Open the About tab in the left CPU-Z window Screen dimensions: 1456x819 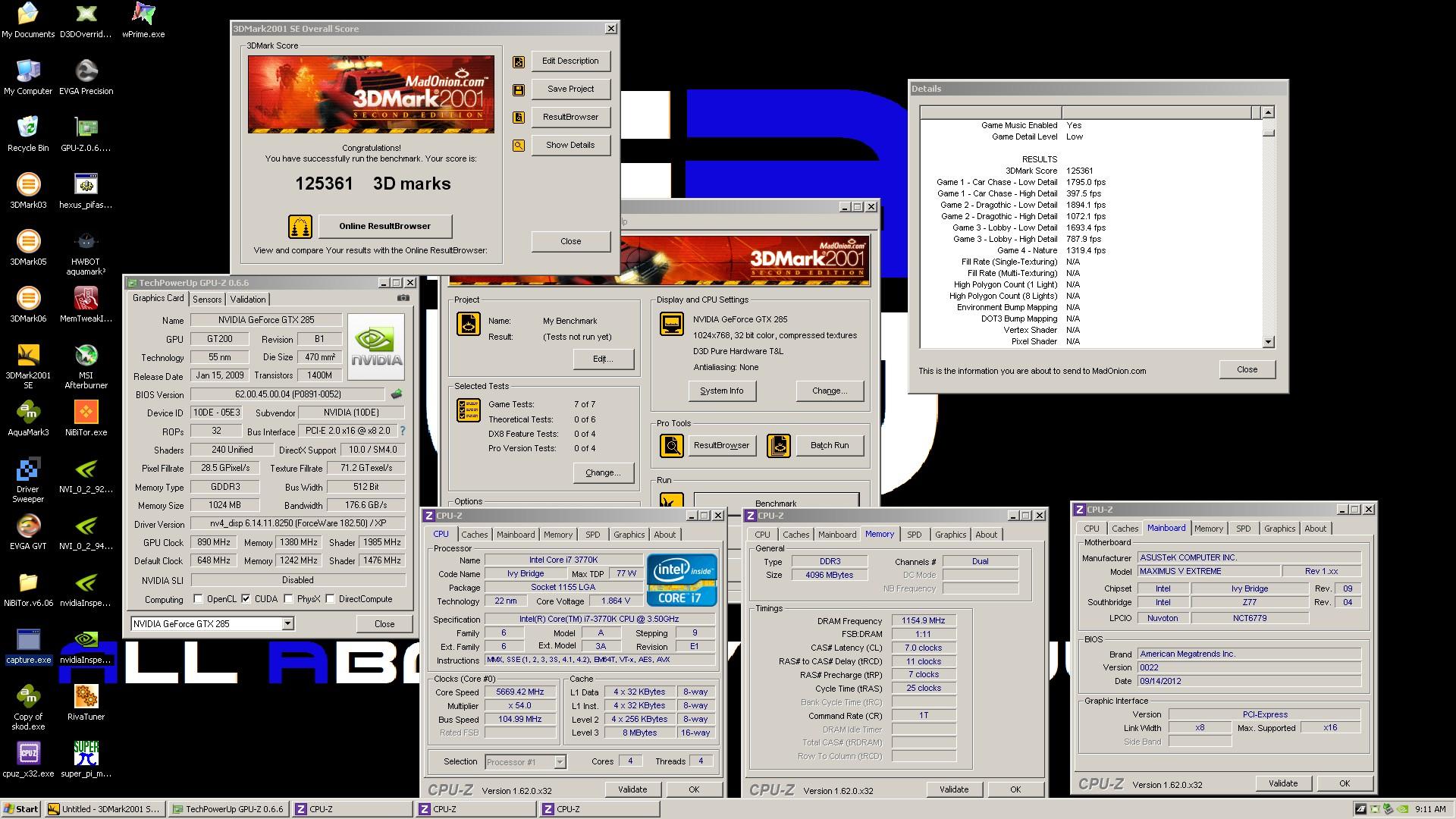[x=665, y=535]
